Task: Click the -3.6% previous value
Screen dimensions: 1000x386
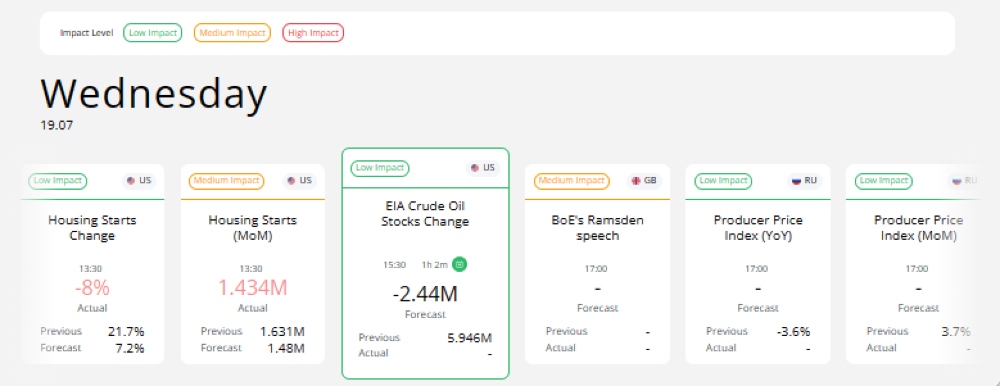Action: coord(794,332)
